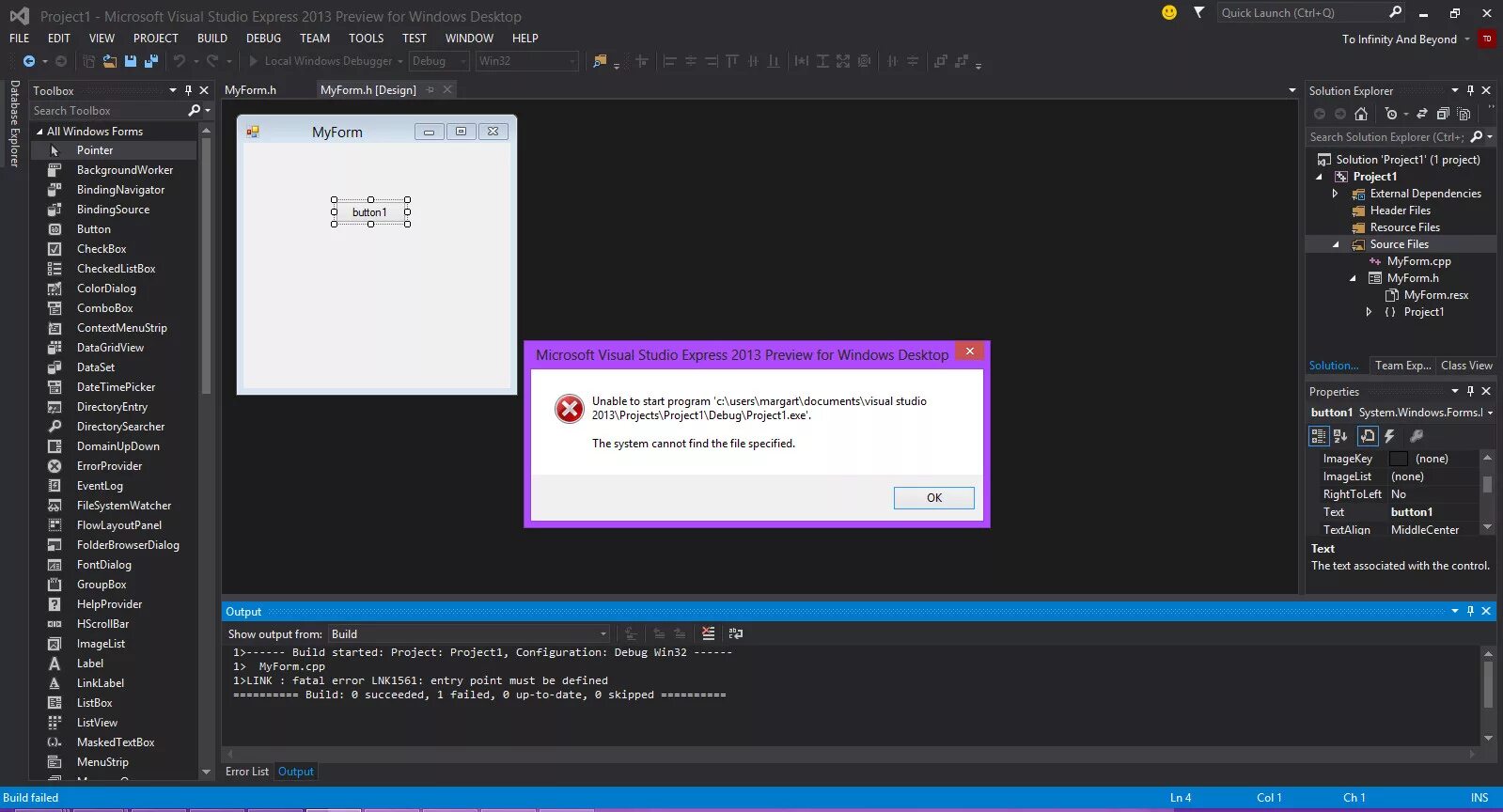Image resolution: width=1503 pixels, height=812 pixels.
Task: Select the Label control in Toolbox
Action: click(x=90, y=664)
